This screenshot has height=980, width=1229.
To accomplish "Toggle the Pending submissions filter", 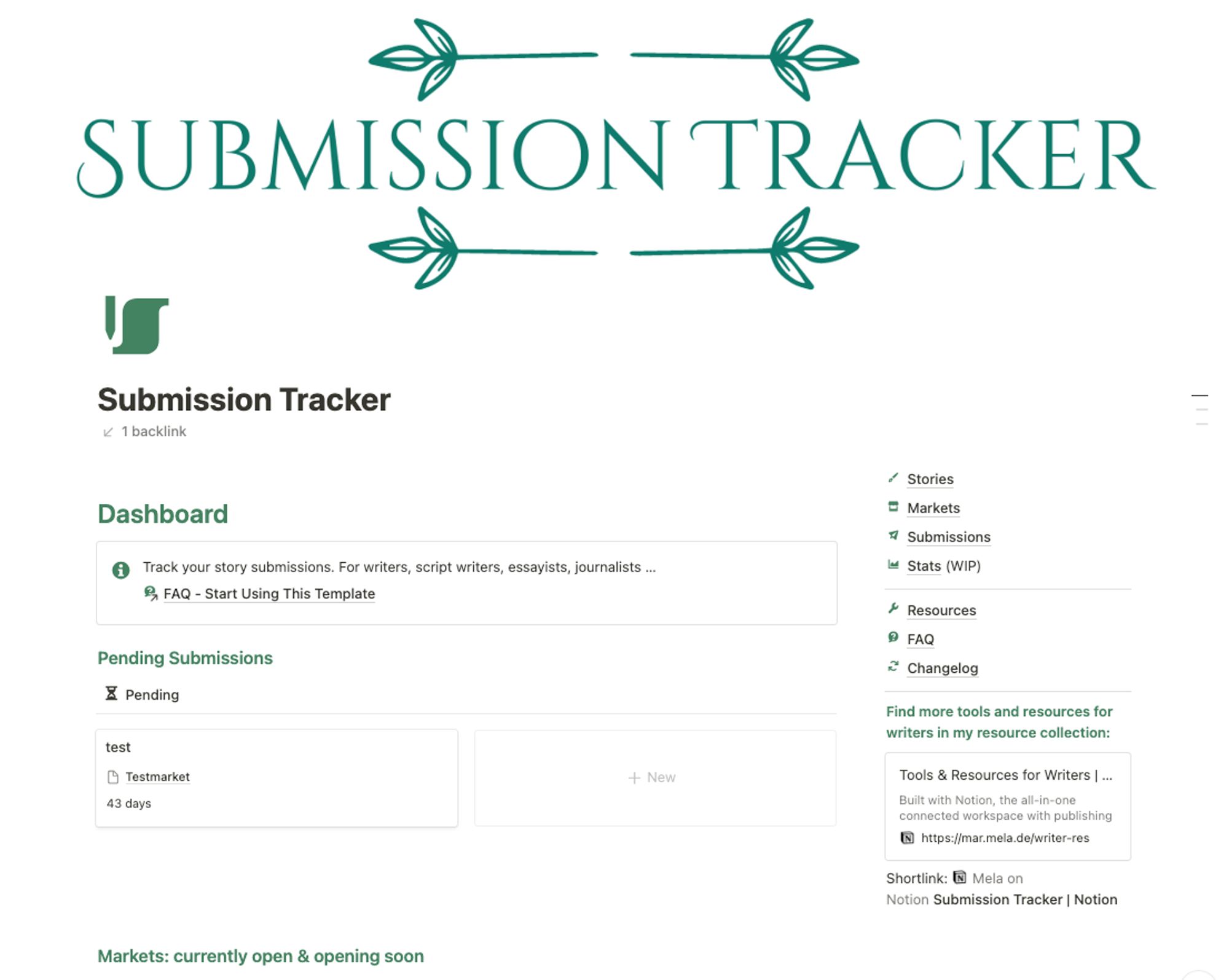I will 141,694.
